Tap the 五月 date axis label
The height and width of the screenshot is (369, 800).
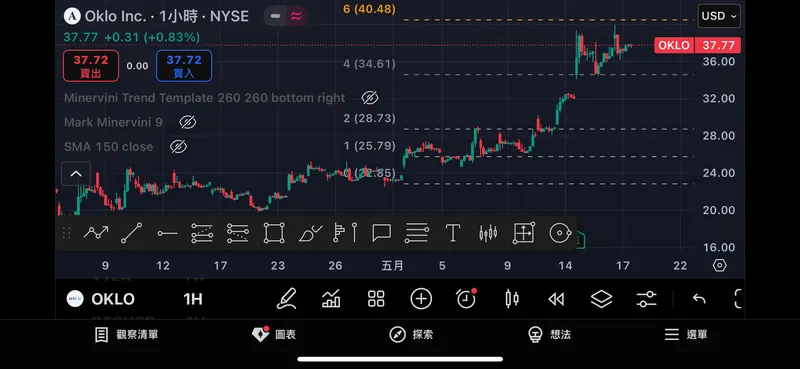click(392, 265)
